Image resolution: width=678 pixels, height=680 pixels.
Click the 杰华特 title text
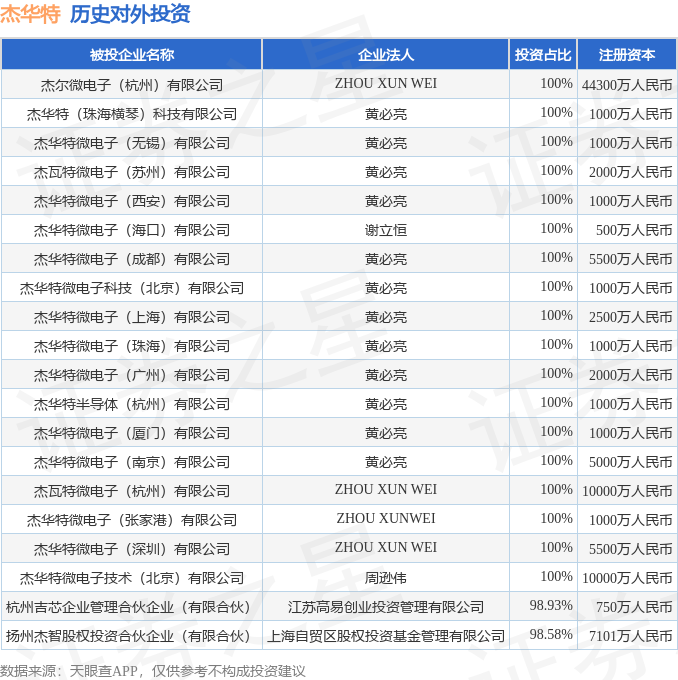point(30,14)
